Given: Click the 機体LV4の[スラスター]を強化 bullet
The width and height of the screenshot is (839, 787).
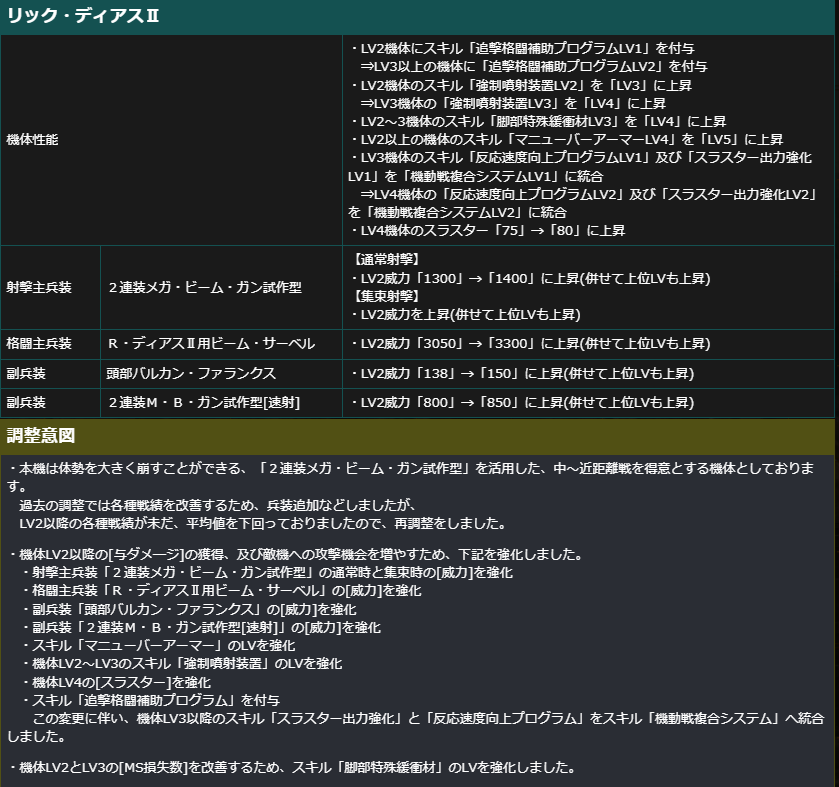Looking at the screenshot, I should [x=114, y=682].
